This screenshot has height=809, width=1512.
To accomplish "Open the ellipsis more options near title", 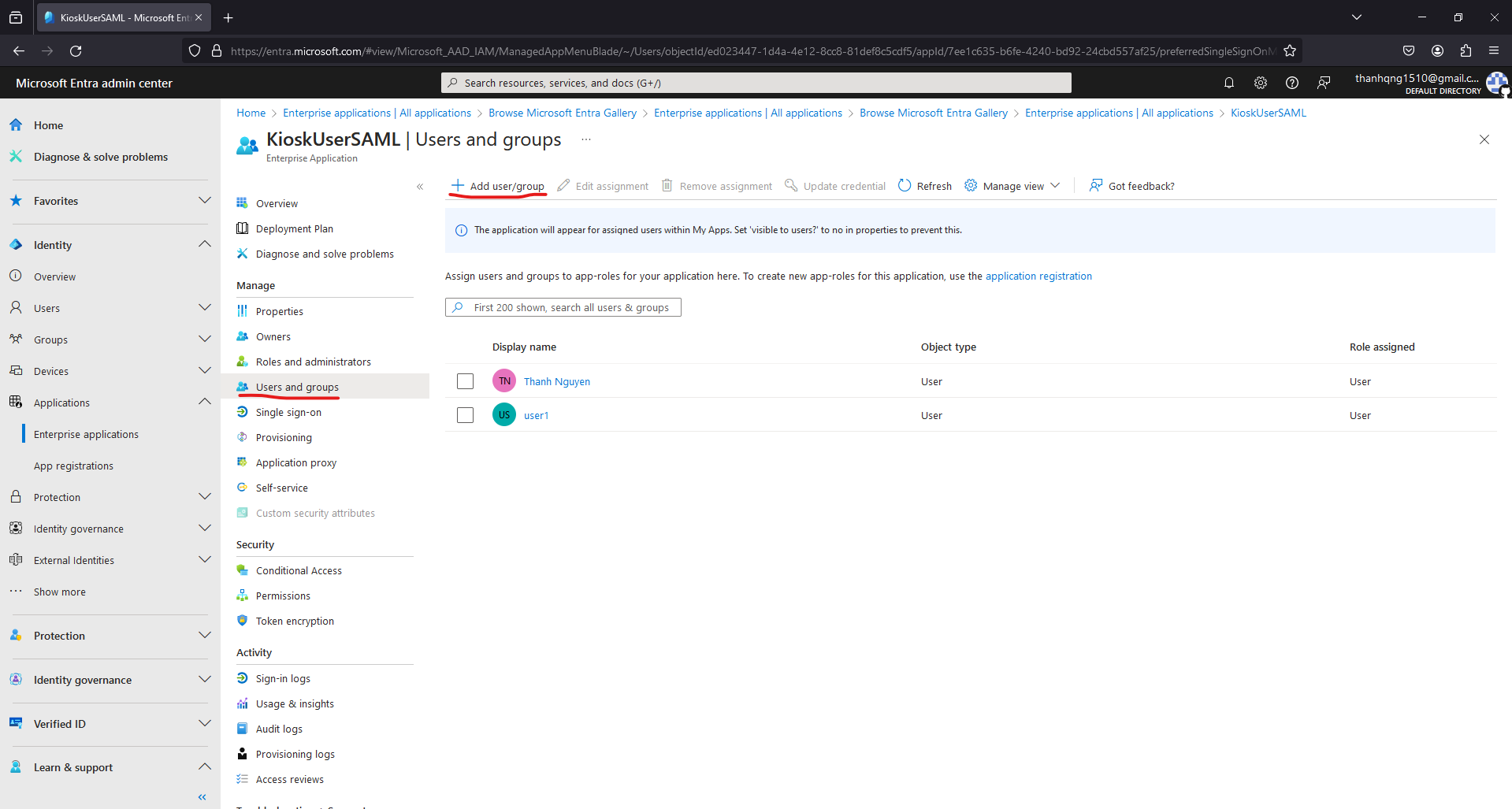I will tap(586, 139).
